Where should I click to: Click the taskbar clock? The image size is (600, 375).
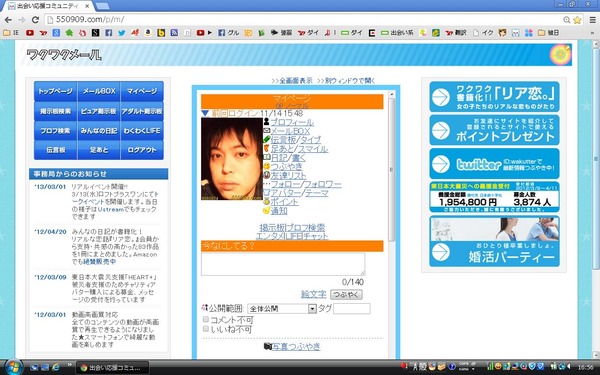pos(585,367)
